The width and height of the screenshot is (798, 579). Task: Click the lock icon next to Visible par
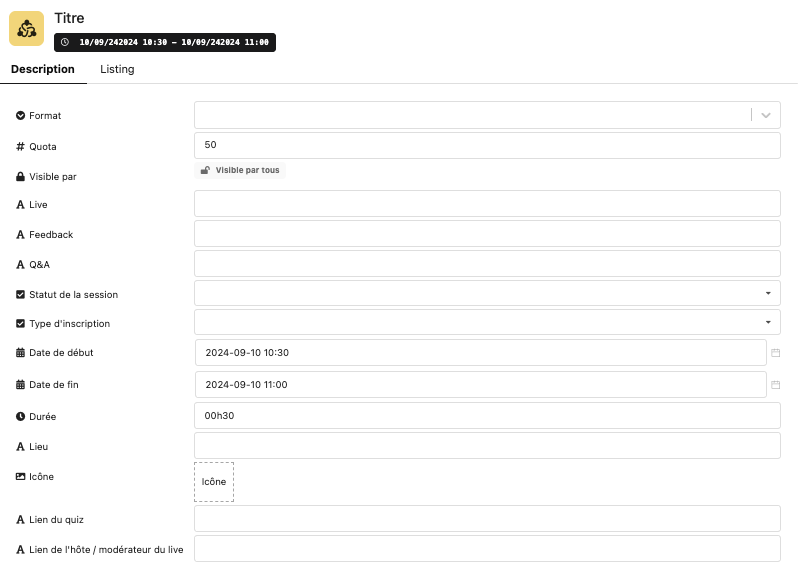click(20, 177)
